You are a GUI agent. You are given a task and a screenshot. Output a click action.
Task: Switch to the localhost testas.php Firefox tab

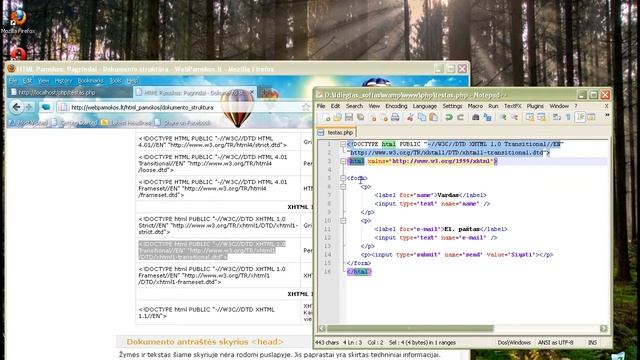click(69, 92)
